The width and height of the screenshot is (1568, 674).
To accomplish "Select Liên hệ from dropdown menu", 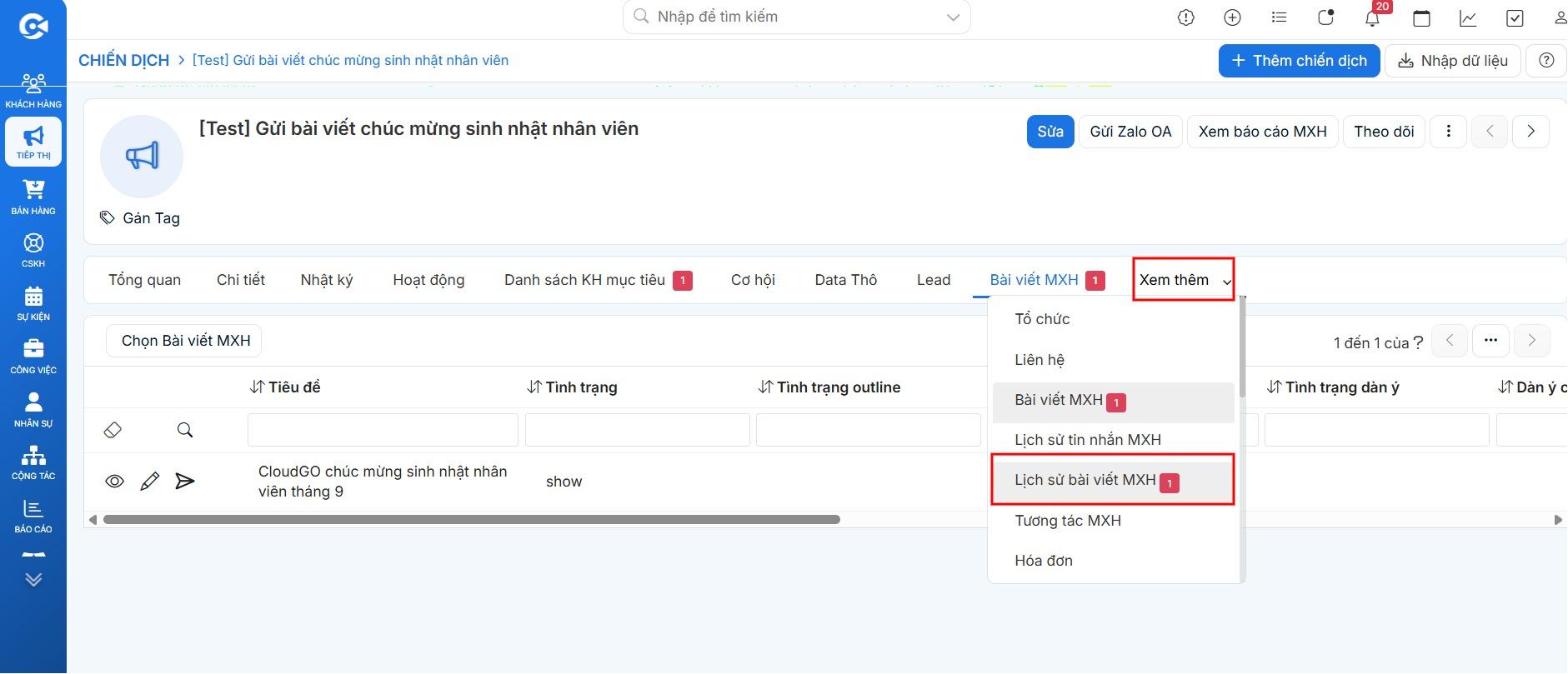I will (1114, 360).
